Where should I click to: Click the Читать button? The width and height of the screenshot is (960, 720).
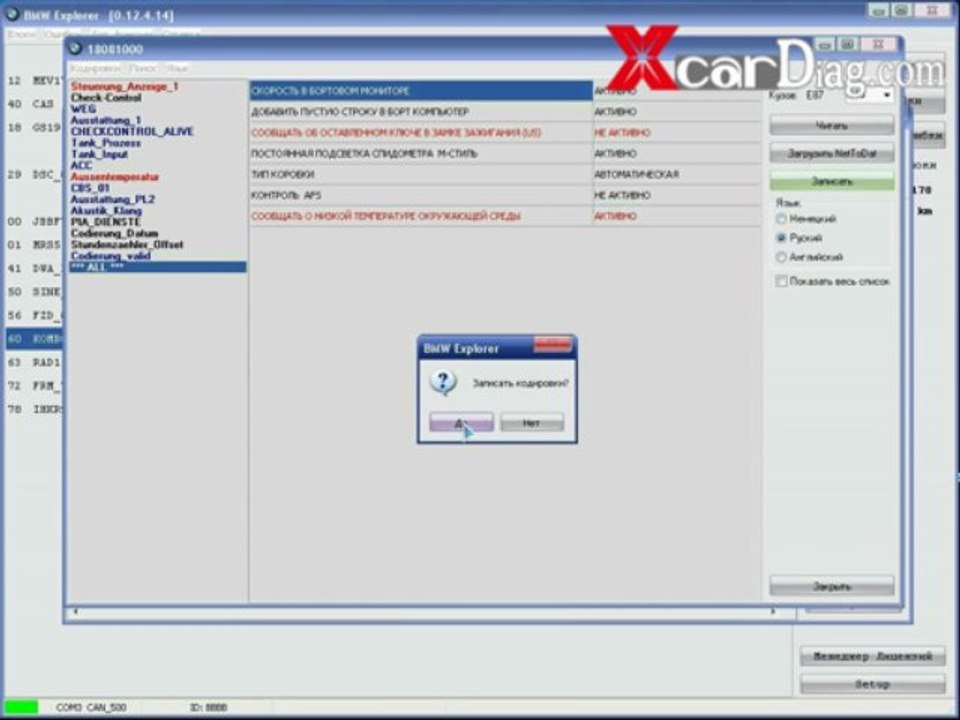coord(831,126)
